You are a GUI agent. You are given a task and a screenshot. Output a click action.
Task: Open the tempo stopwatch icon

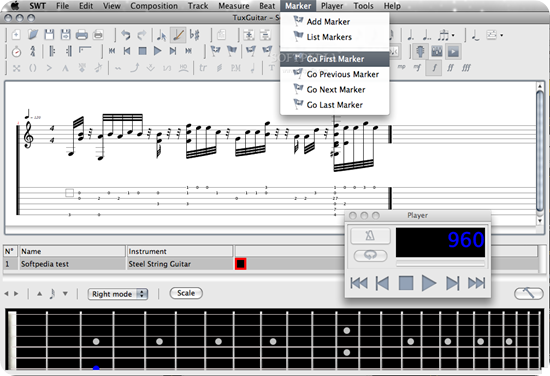(x=16, y=52)
